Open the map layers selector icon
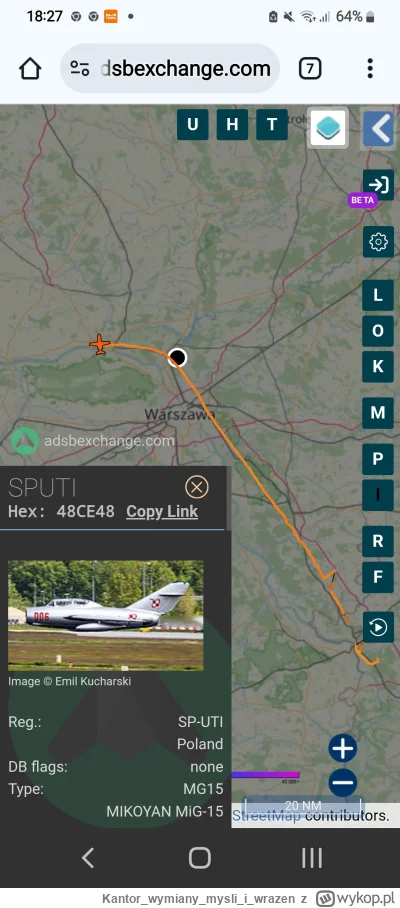 [328, 127]
